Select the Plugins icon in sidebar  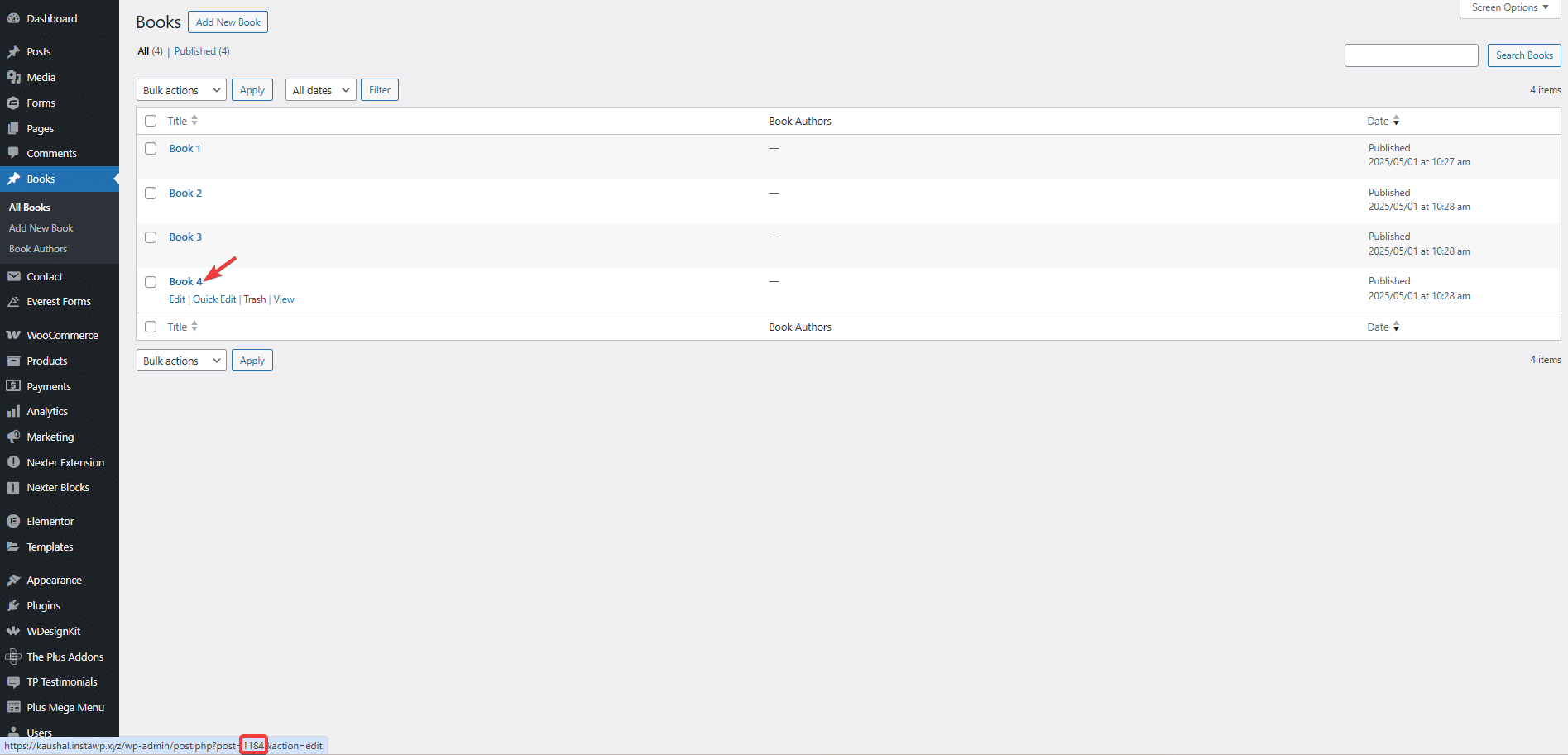point(14,605)
